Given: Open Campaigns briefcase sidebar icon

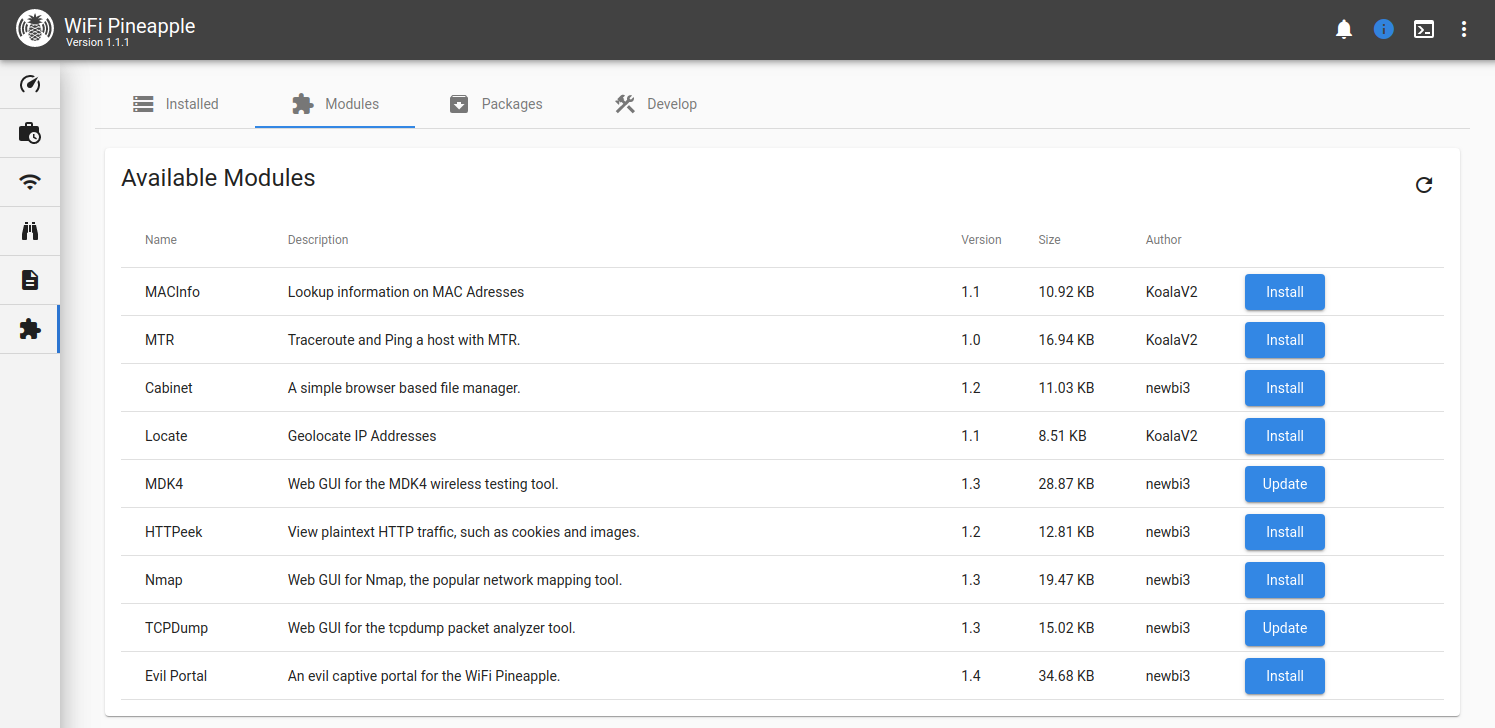Looking at the screenshot, I should pyautogui.click(x=30, y=133).
